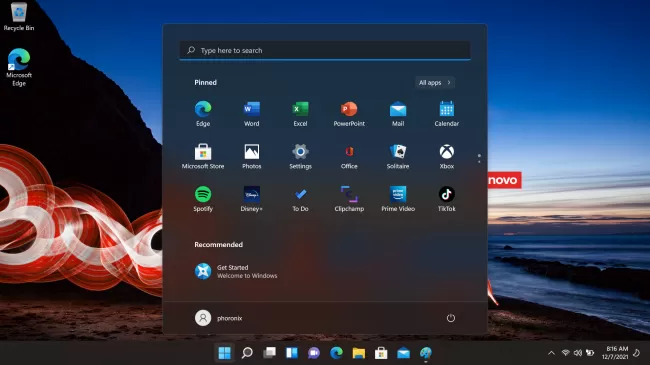The width and height of the screenshot is (650, 365).
Task: Open Microsoft Store pinned app
Action: coord(203,156)
